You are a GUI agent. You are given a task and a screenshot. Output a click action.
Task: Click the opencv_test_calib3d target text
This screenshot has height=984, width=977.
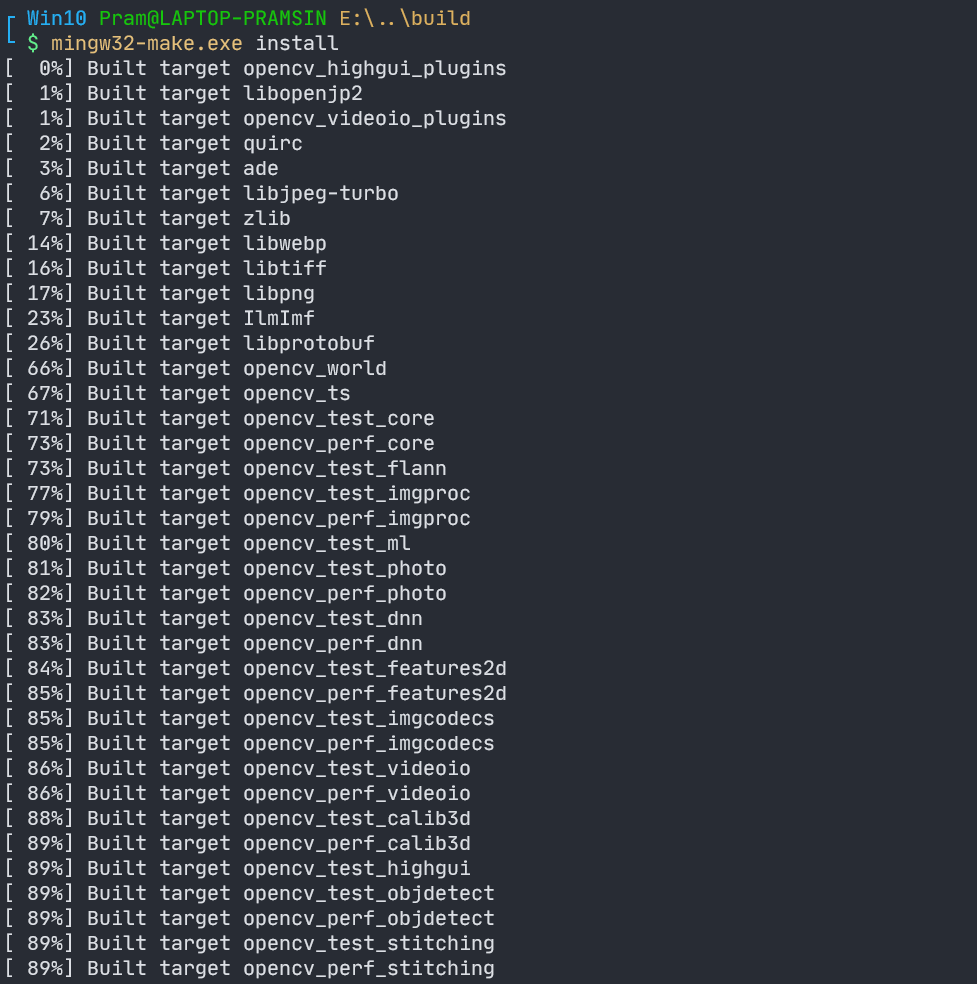point(357,818)
